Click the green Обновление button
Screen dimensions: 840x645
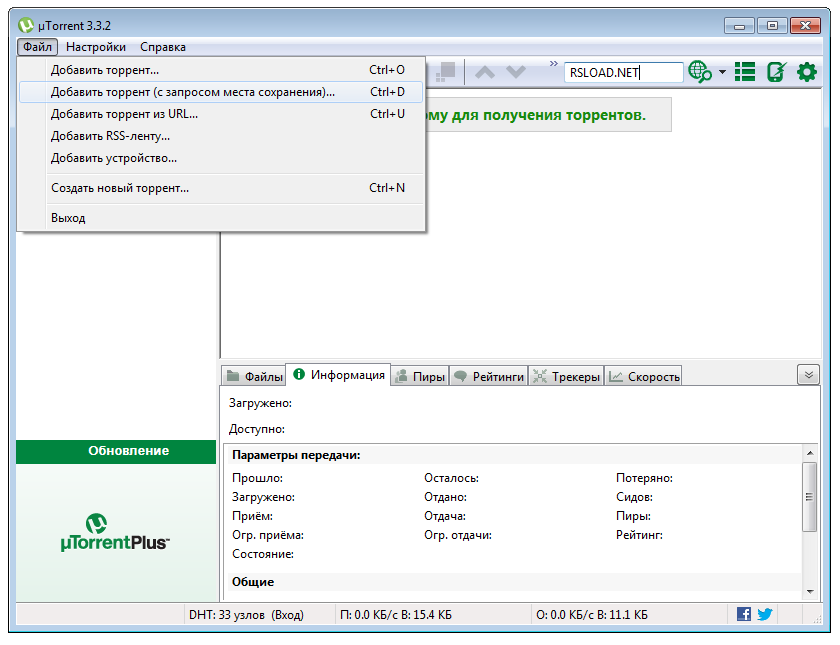116,451
